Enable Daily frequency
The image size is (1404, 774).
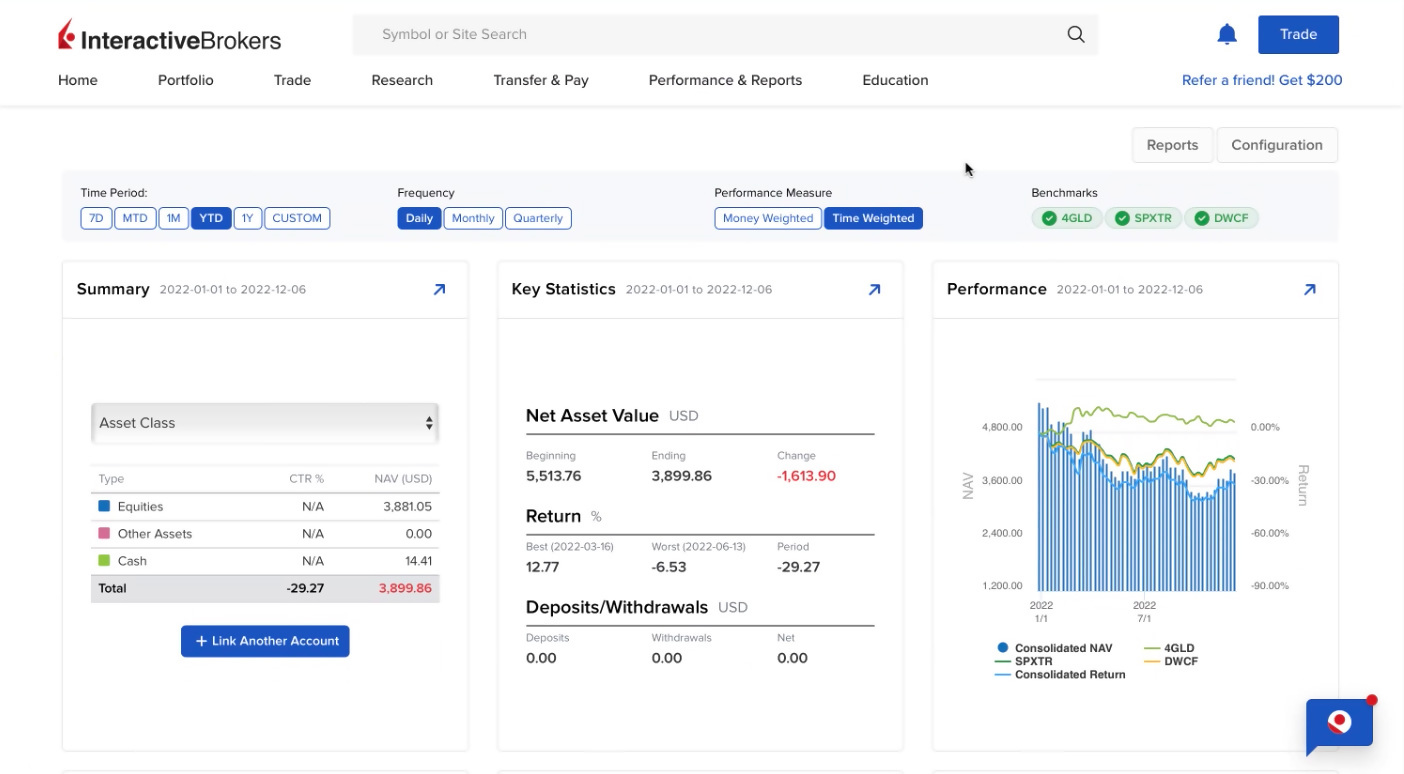point(419,217)
